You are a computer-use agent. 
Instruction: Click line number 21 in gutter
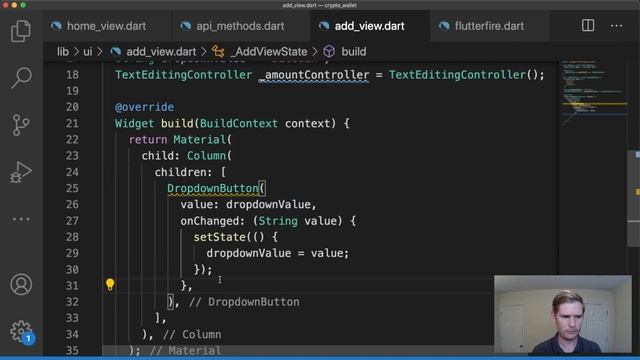[72, 123]
